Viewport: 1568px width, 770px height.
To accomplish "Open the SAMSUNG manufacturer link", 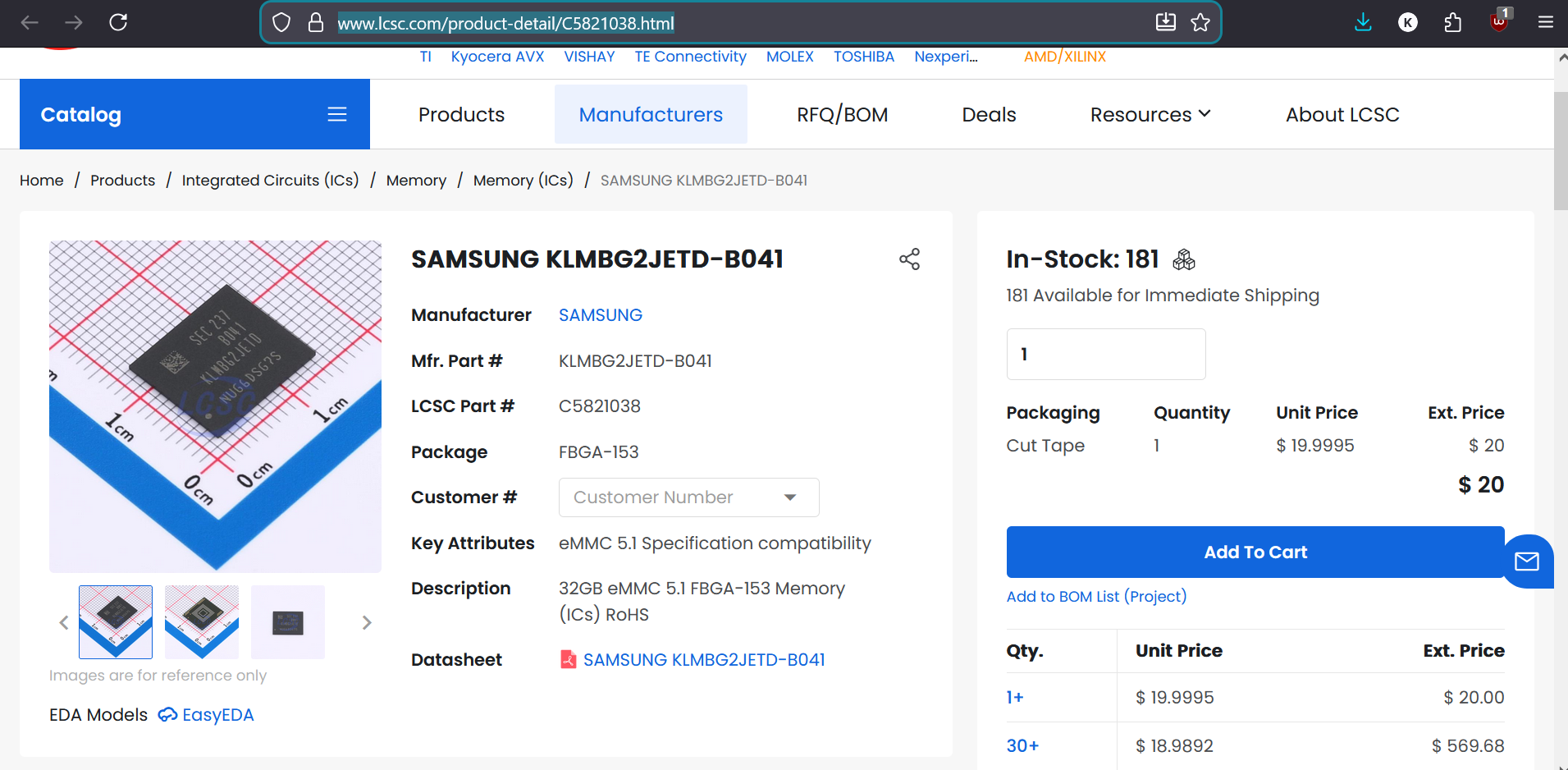I will (600, 315).
